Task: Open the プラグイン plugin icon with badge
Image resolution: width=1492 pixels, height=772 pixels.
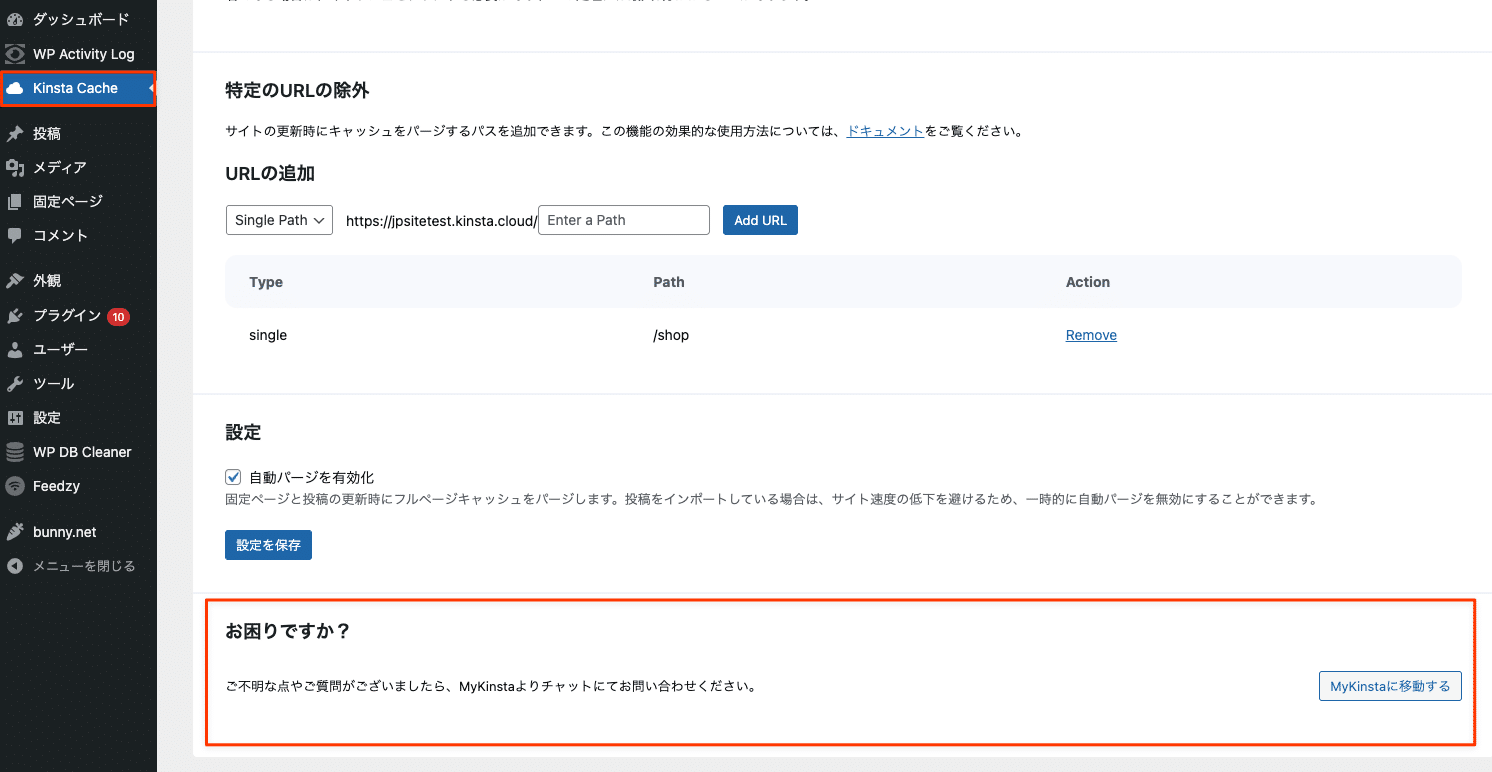Action: pyautogui.click(x=13, y=315)
